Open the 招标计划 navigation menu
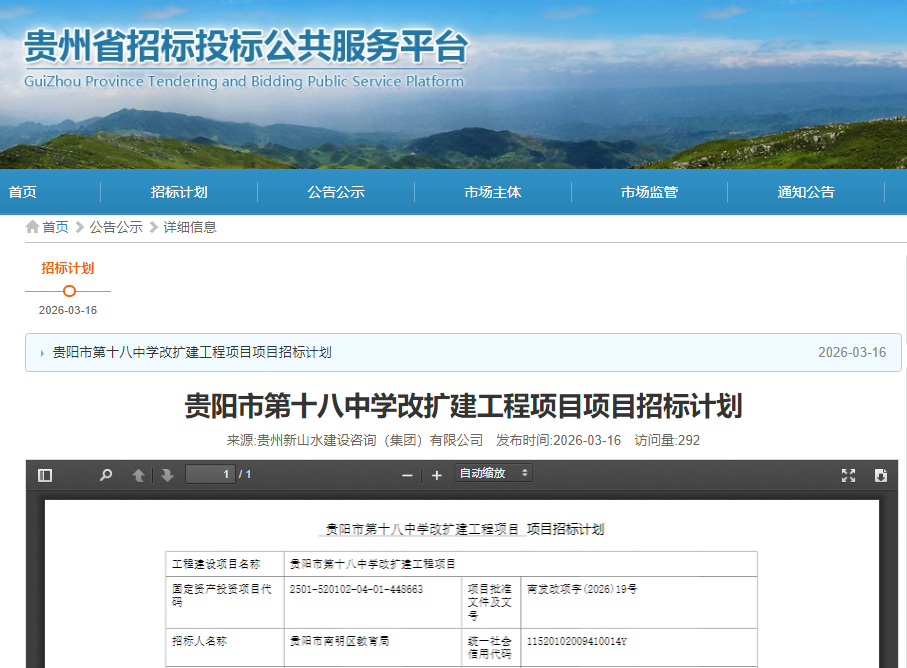The height and width of the screenshot is (668, 907). point(179,191)
